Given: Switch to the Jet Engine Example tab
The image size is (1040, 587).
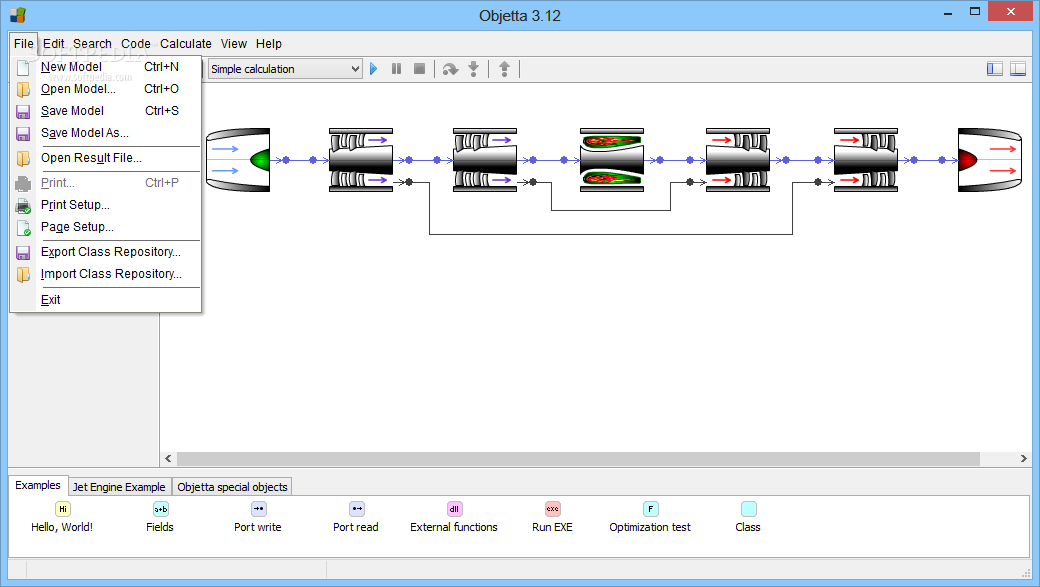Looking at the screenshot, I should tap(119, 487).
